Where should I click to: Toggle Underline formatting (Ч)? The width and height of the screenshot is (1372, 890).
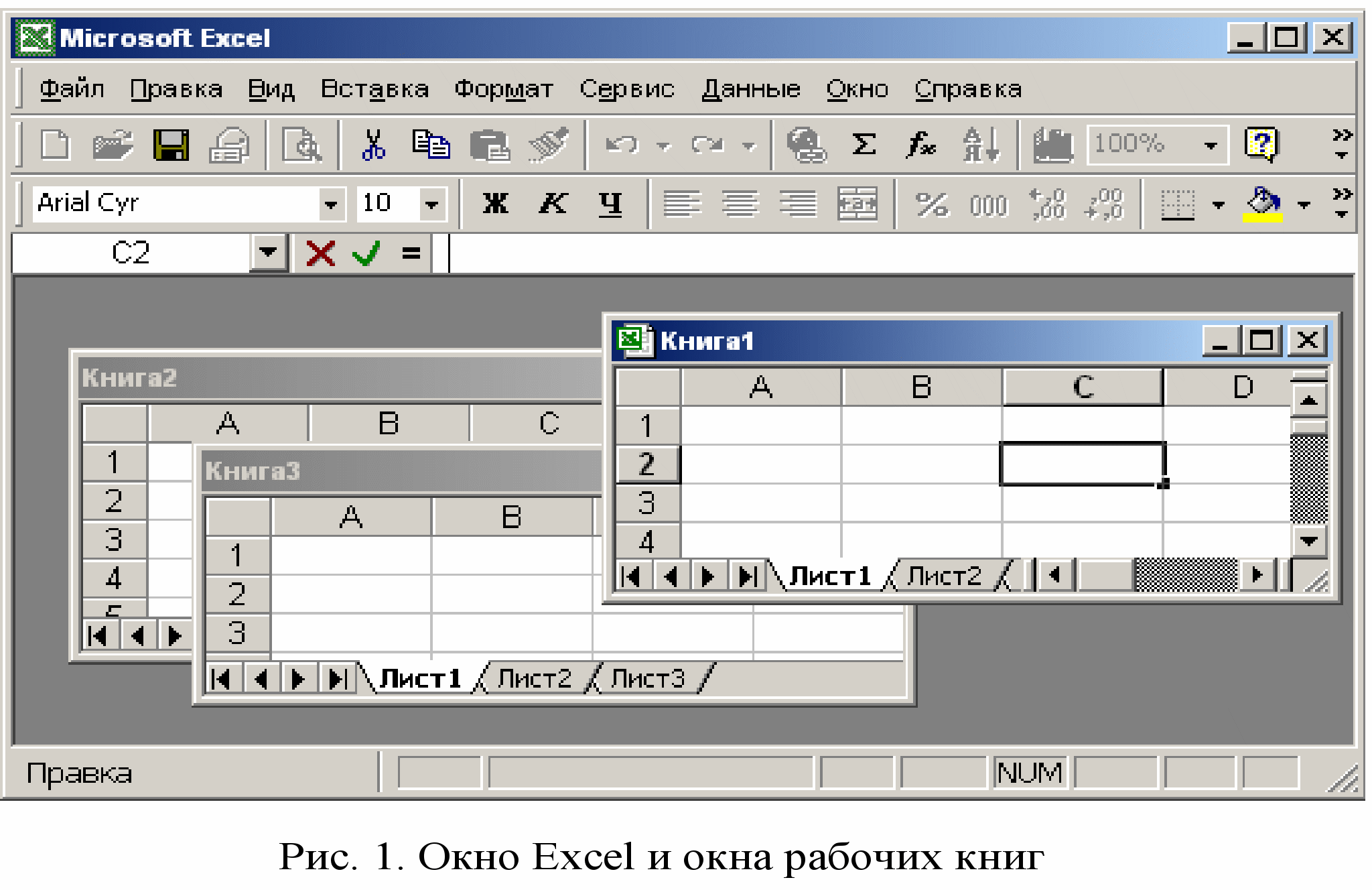(x=610, y=204)
